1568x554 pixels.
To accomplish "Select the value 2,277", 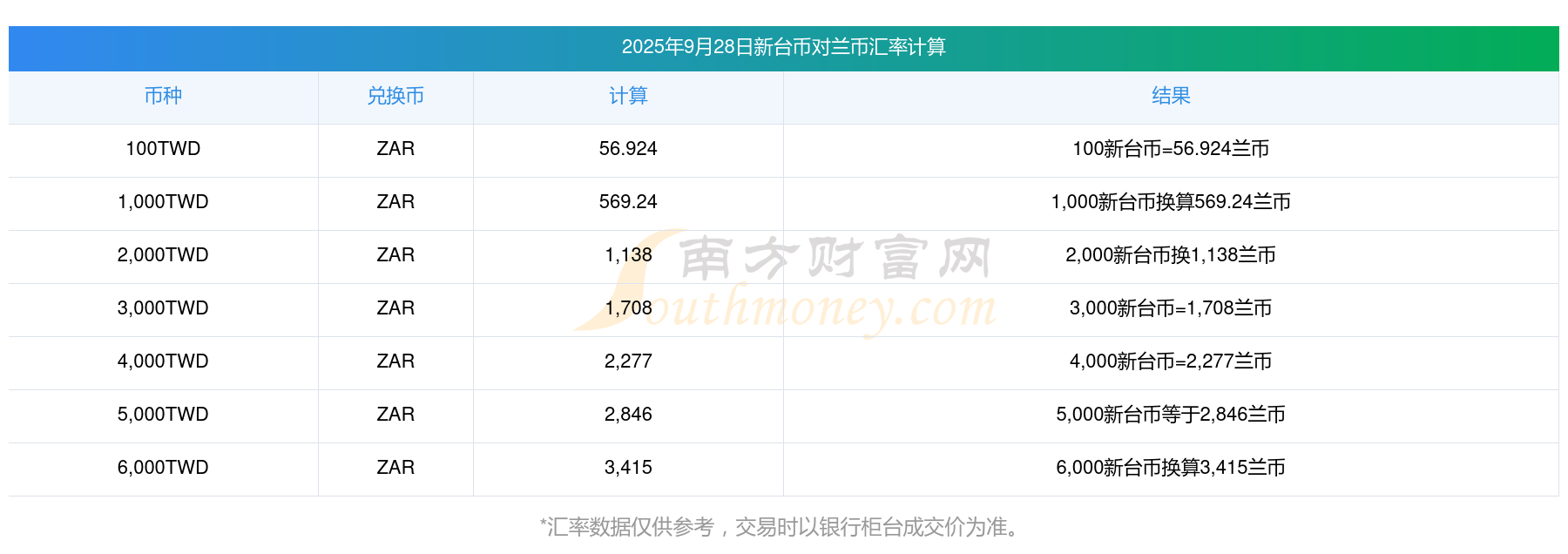I will click(628, 361).
